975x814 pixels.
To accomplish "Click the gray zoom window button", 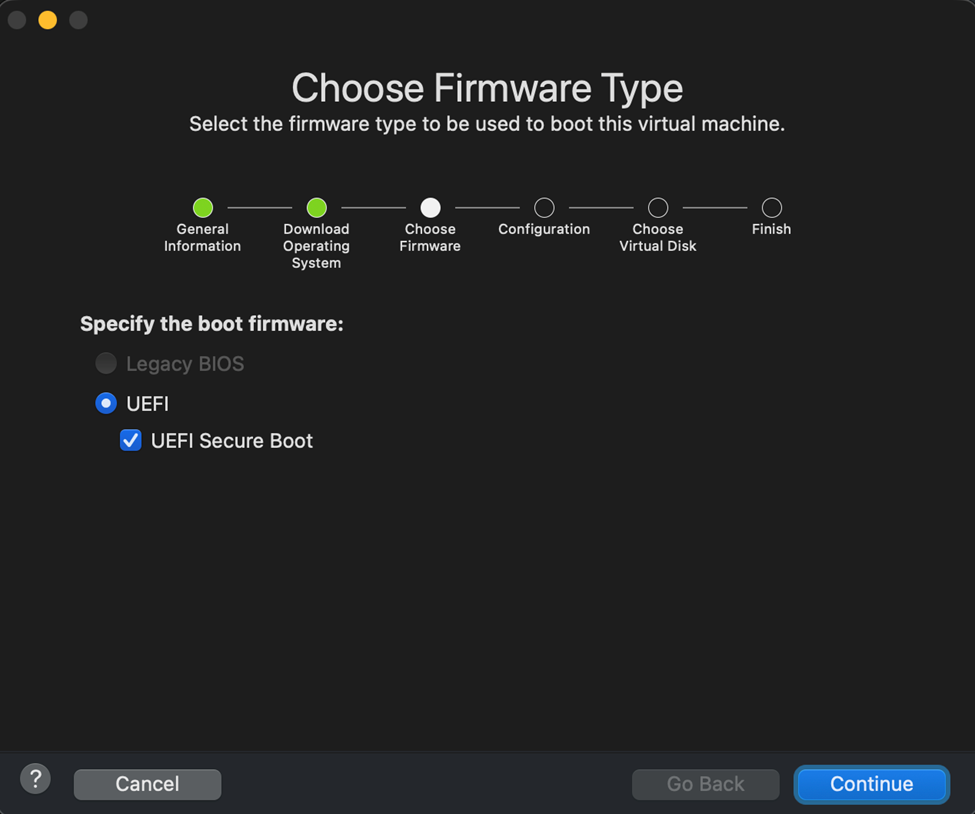I will pos(78,20).
